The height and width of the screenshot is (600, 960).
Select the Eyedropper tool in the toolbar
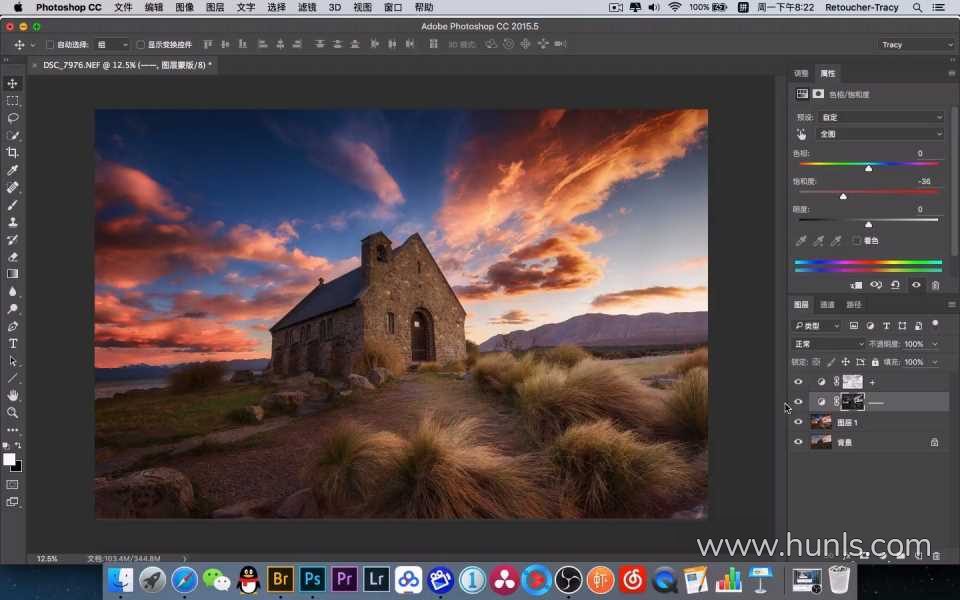(x=12, y=170)
